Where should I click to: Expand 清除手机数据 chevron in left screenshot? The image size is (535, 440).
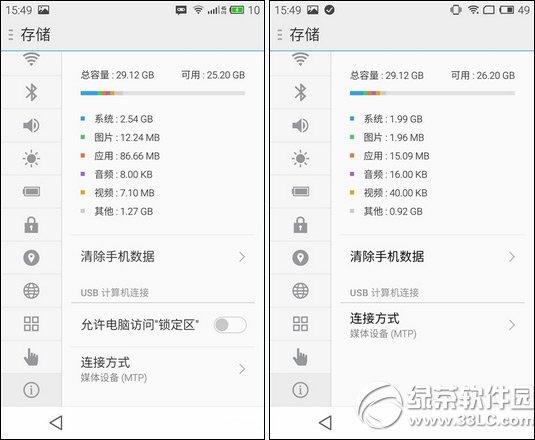coord(242,257)
